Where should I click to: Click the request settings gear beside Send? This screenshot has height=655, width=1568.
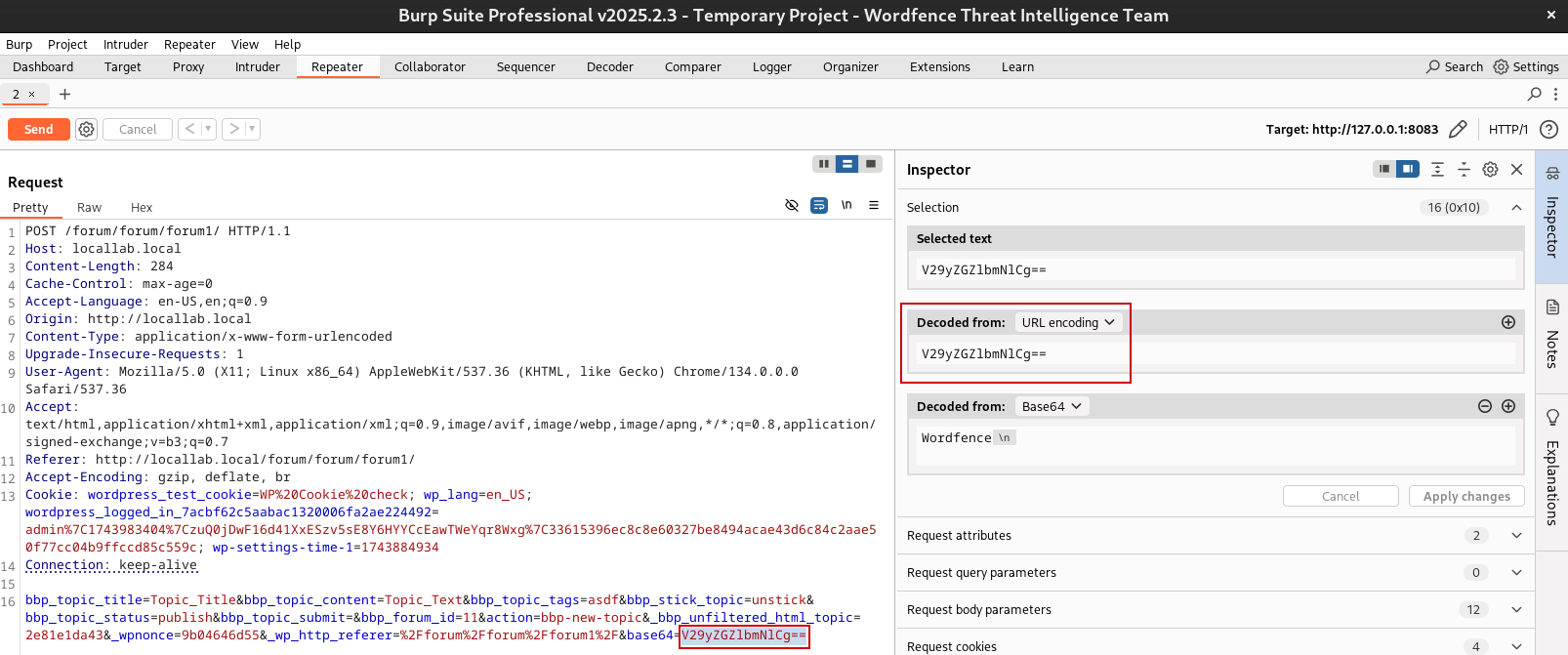click(x=87, y=129)
